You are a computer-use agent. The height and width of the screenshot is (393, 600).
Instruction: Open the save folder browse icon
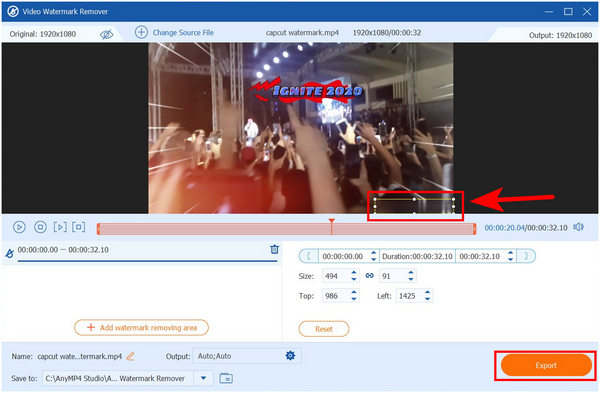click(x=226, y=378)
